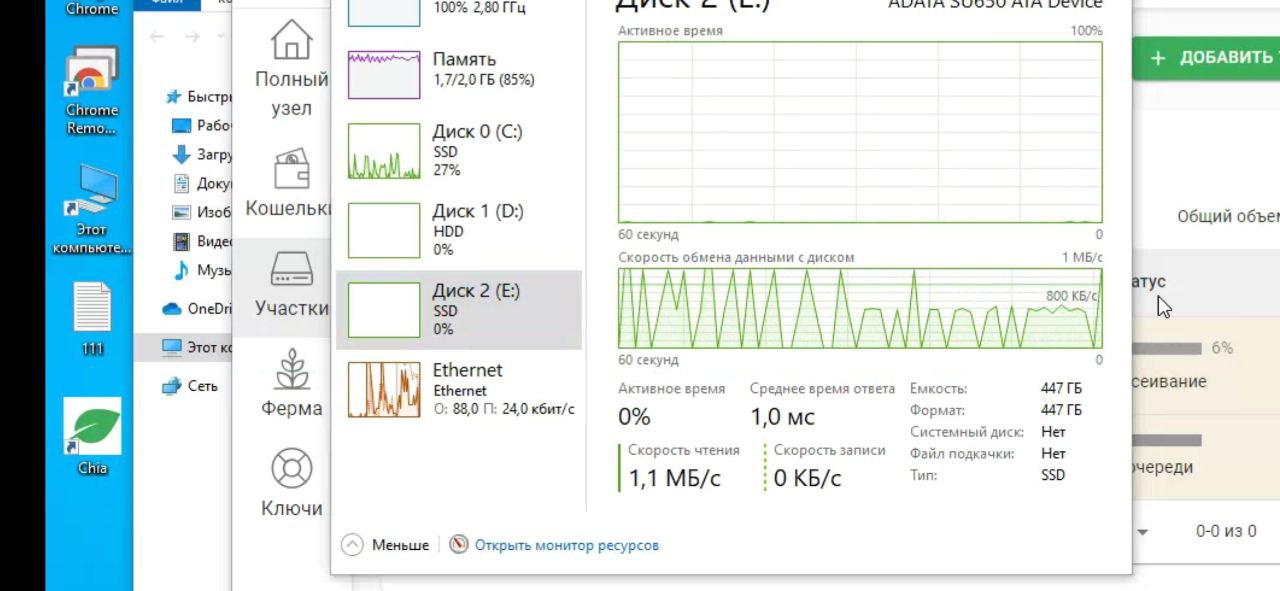1280x591 pixels.
Task: Select the Участки drive icon in Chia sidebar
Action: [291, 268]
